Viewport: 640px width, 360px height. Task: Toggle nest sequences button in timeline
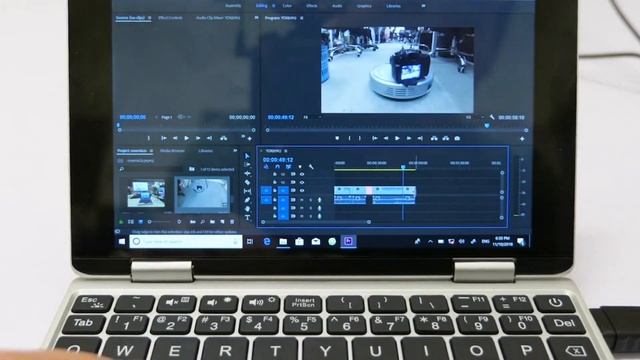pos(267,167)
